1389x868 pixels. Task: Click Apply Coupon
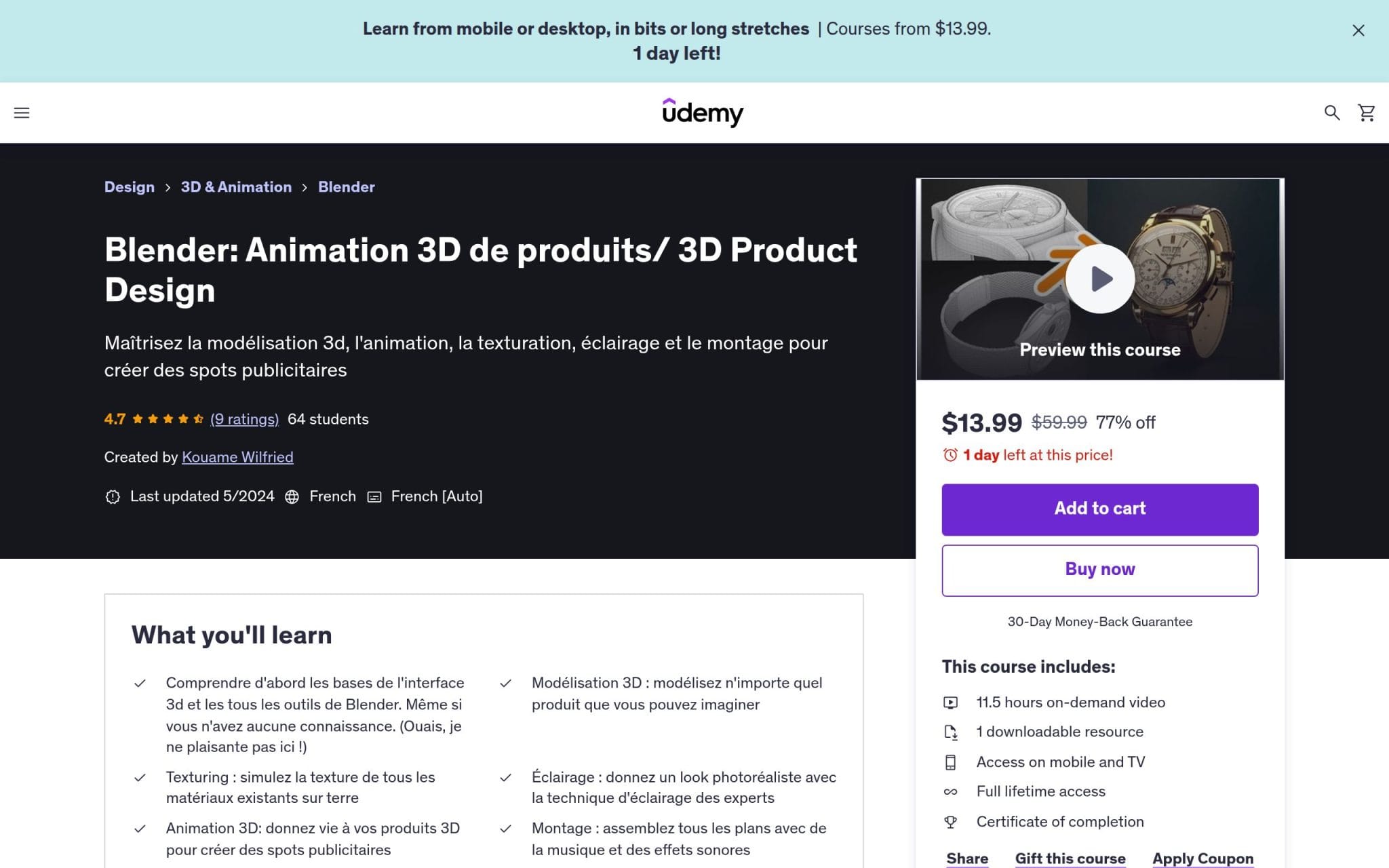coord(1202,859)
